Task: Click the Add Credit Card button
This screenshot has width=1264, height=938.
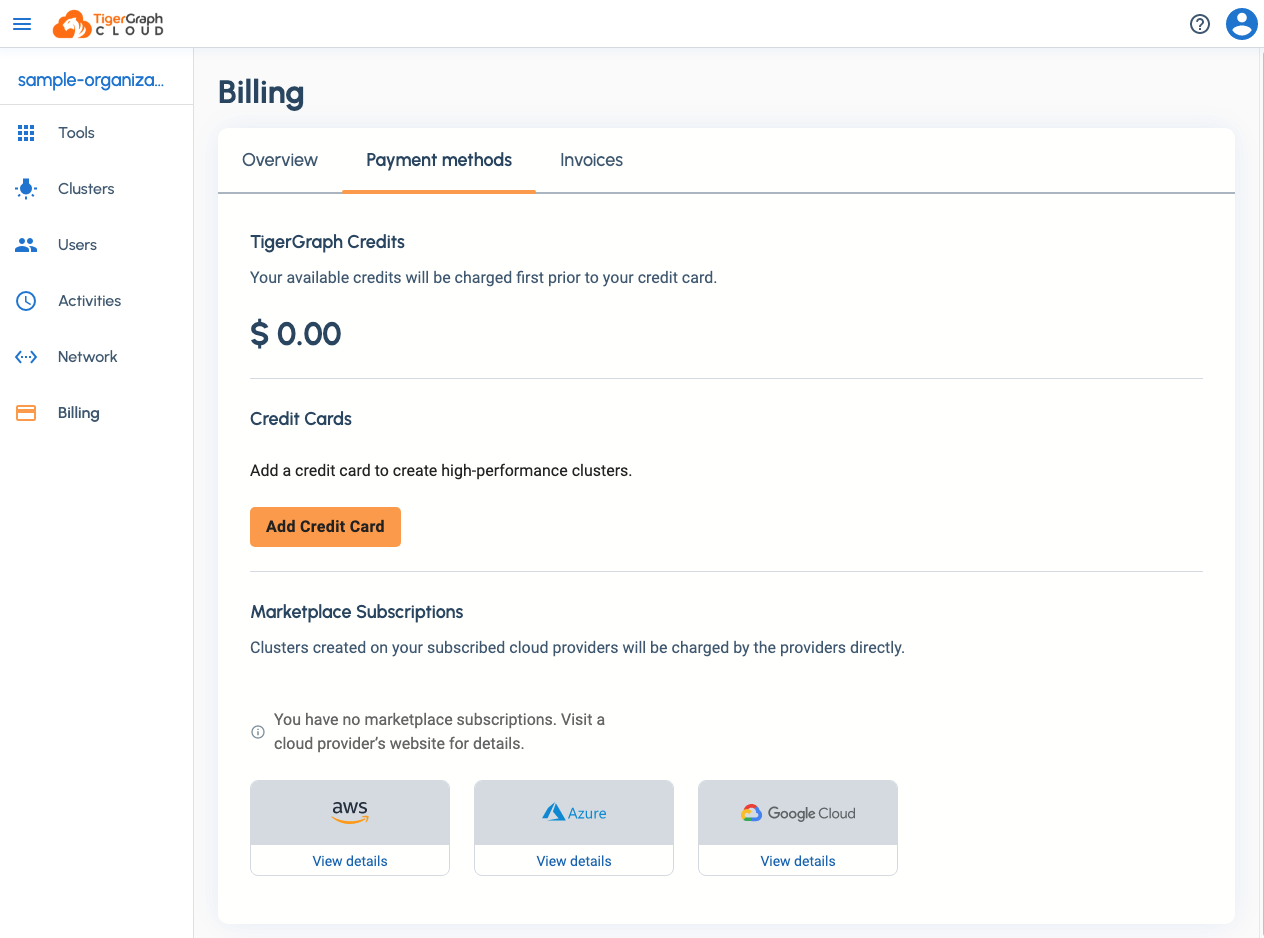Action: coord(325,527)
